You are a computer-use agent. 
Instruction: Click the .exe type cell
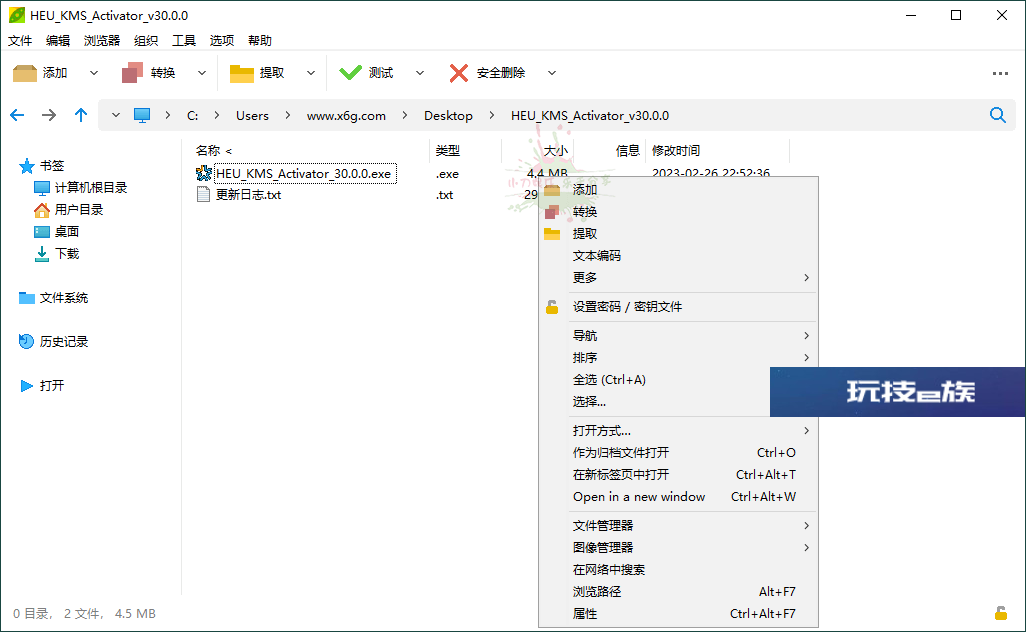[447, 174]
